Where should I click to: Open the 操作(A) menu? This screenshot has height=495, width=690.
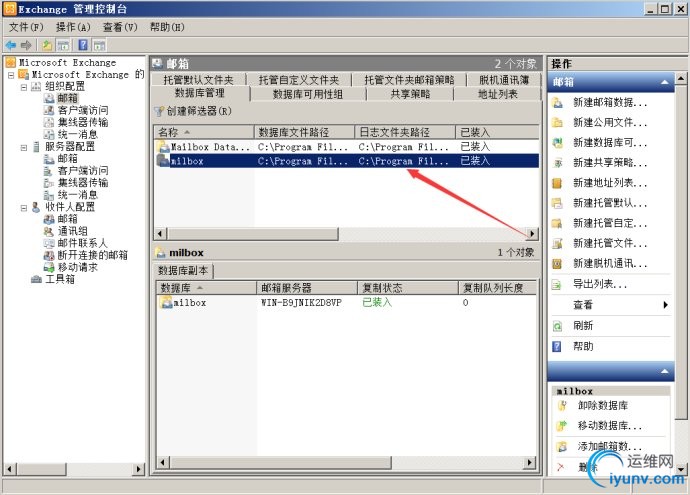73,27
